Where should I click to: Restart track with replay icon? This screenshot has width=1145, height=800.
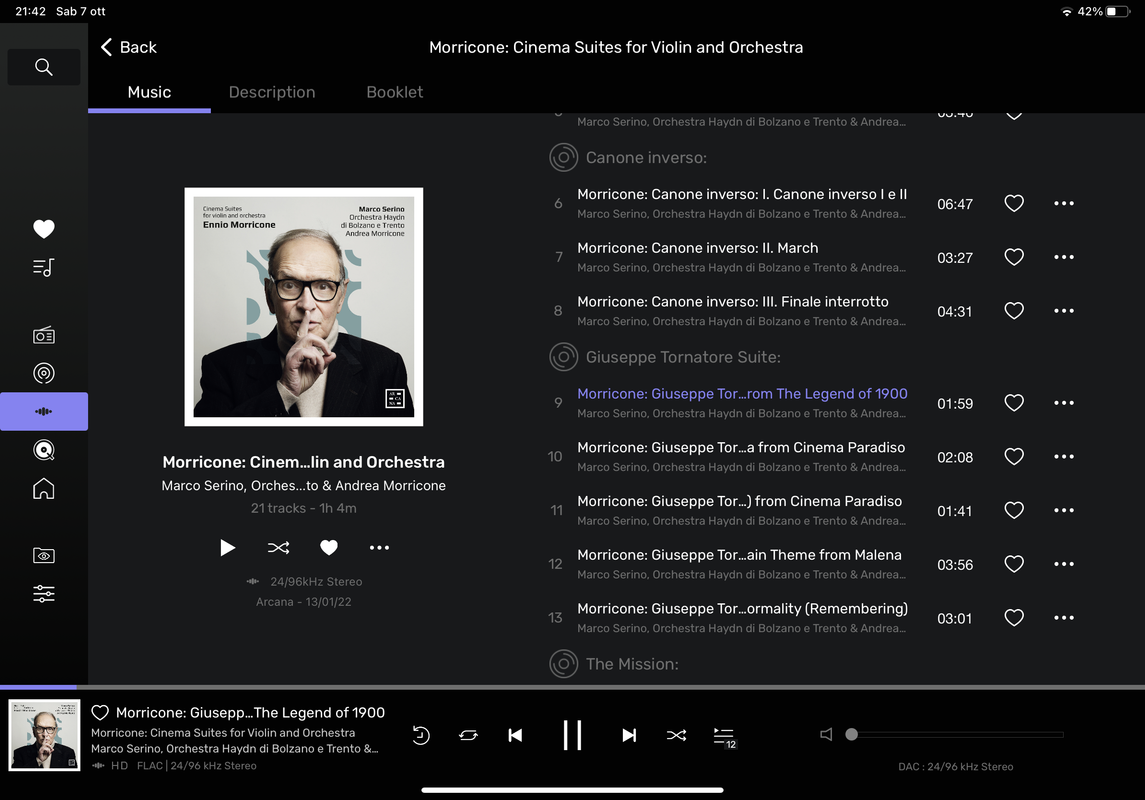421,735
